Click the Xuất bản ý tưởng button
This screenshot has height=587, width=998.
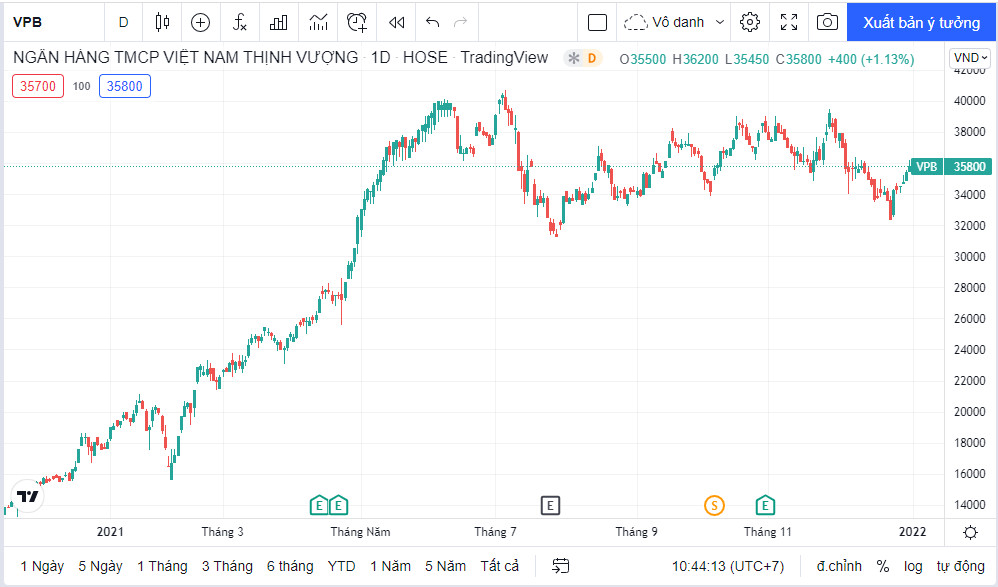(x=921, y=22)
